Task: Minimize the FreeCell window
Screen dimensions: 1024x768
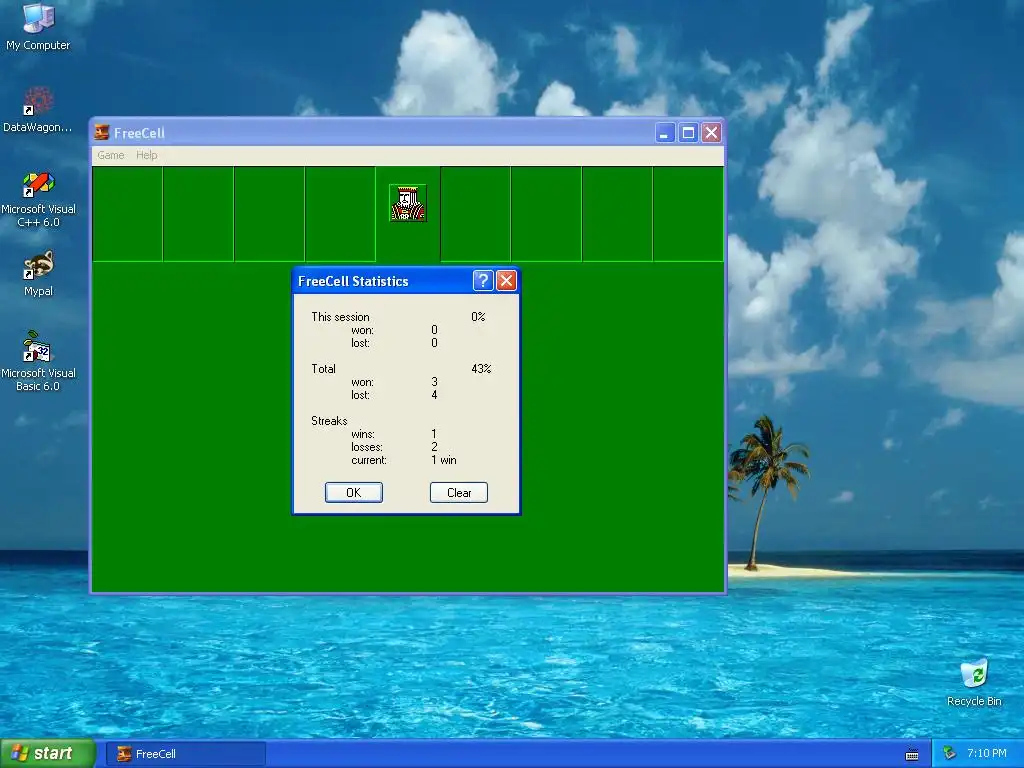Action: [x=665, y=133]
